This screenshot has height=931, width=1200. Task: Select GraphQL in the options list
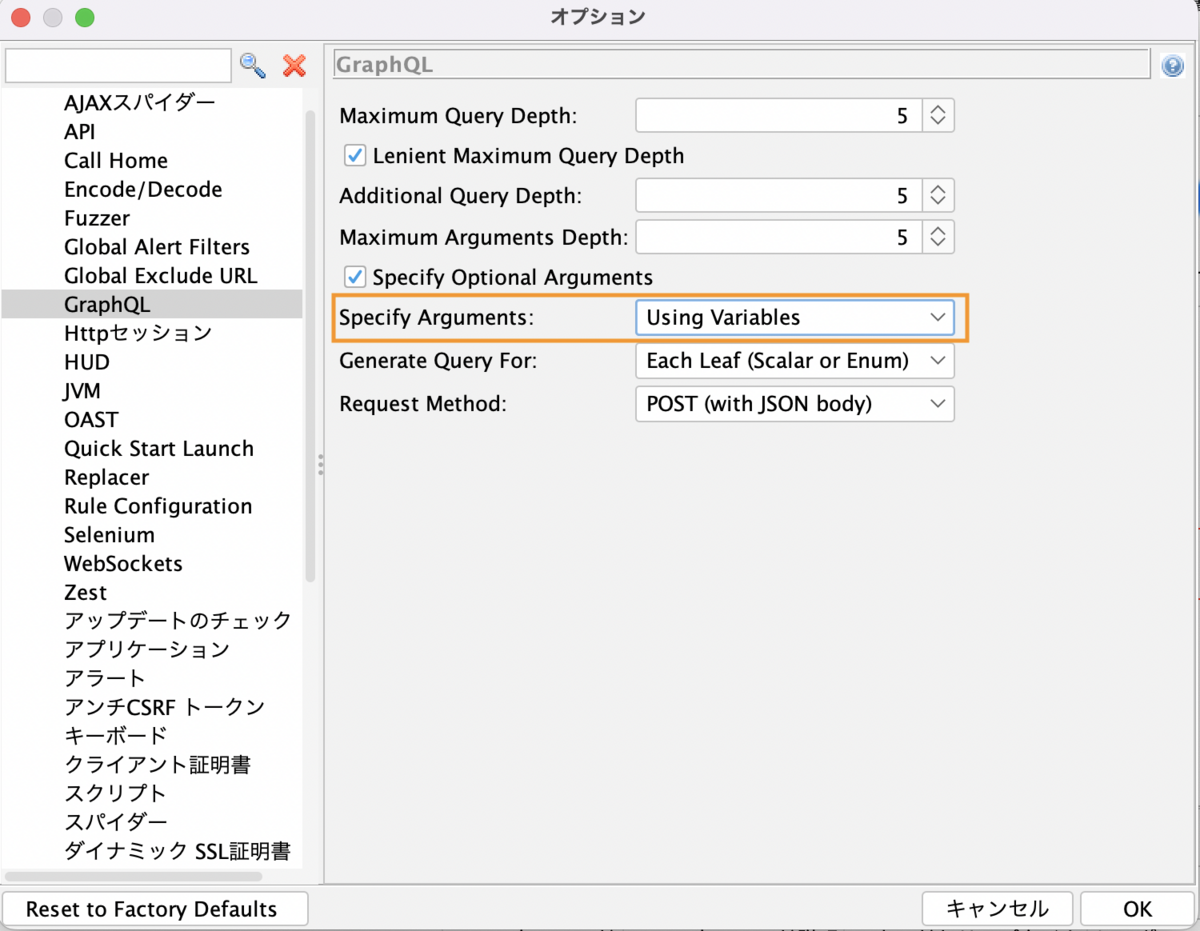click(152, 305)
